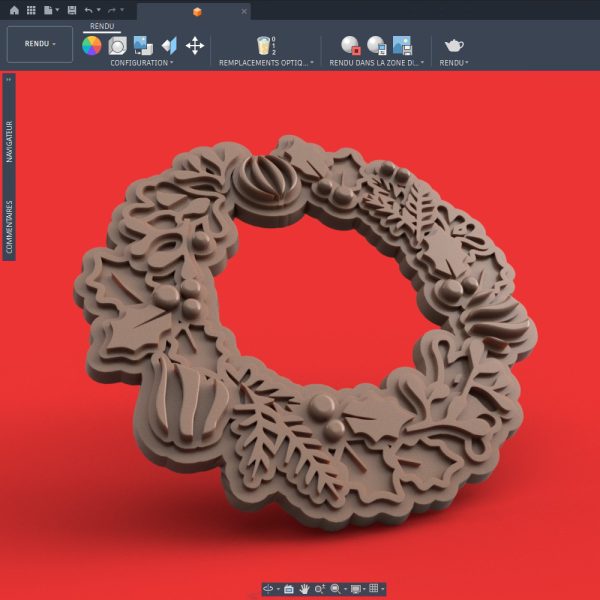This screenshot has height=600, width=600.
Task: Expand the REMPLACEMENTS OPTIQ... menu
Action: 266,63
